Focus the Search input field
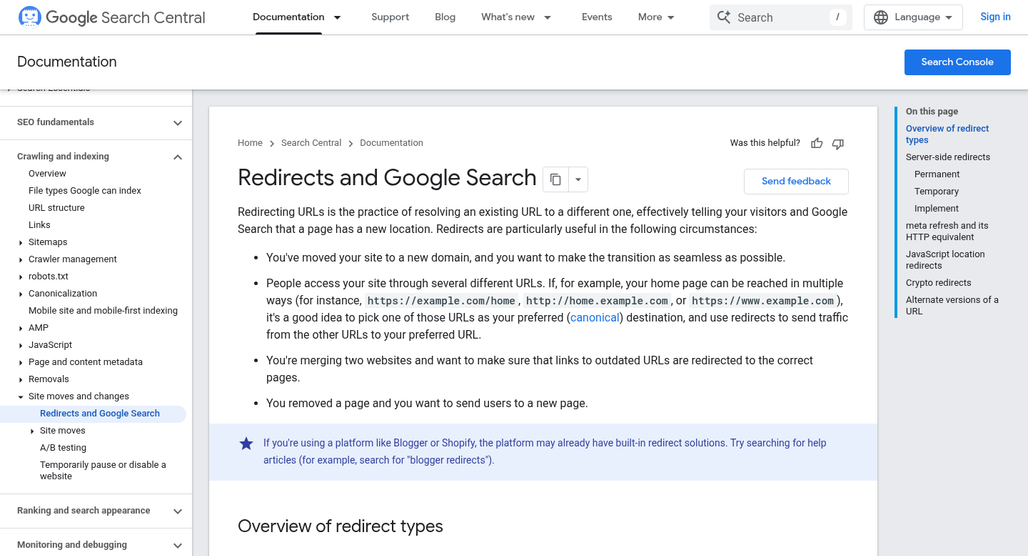The height and width of the screenshot is (556, 1028). point(781,17)
